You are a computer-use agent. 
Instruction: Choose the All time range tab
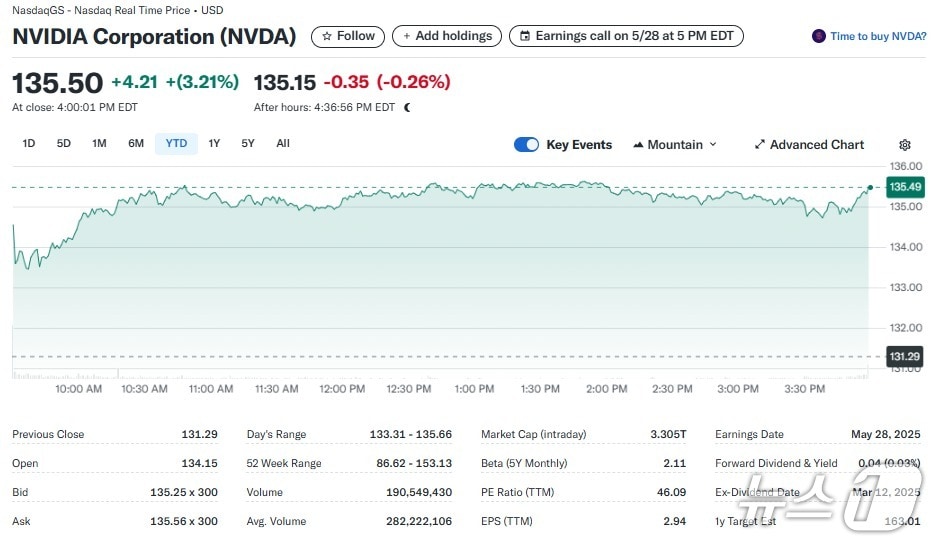(x=283, y=144)
